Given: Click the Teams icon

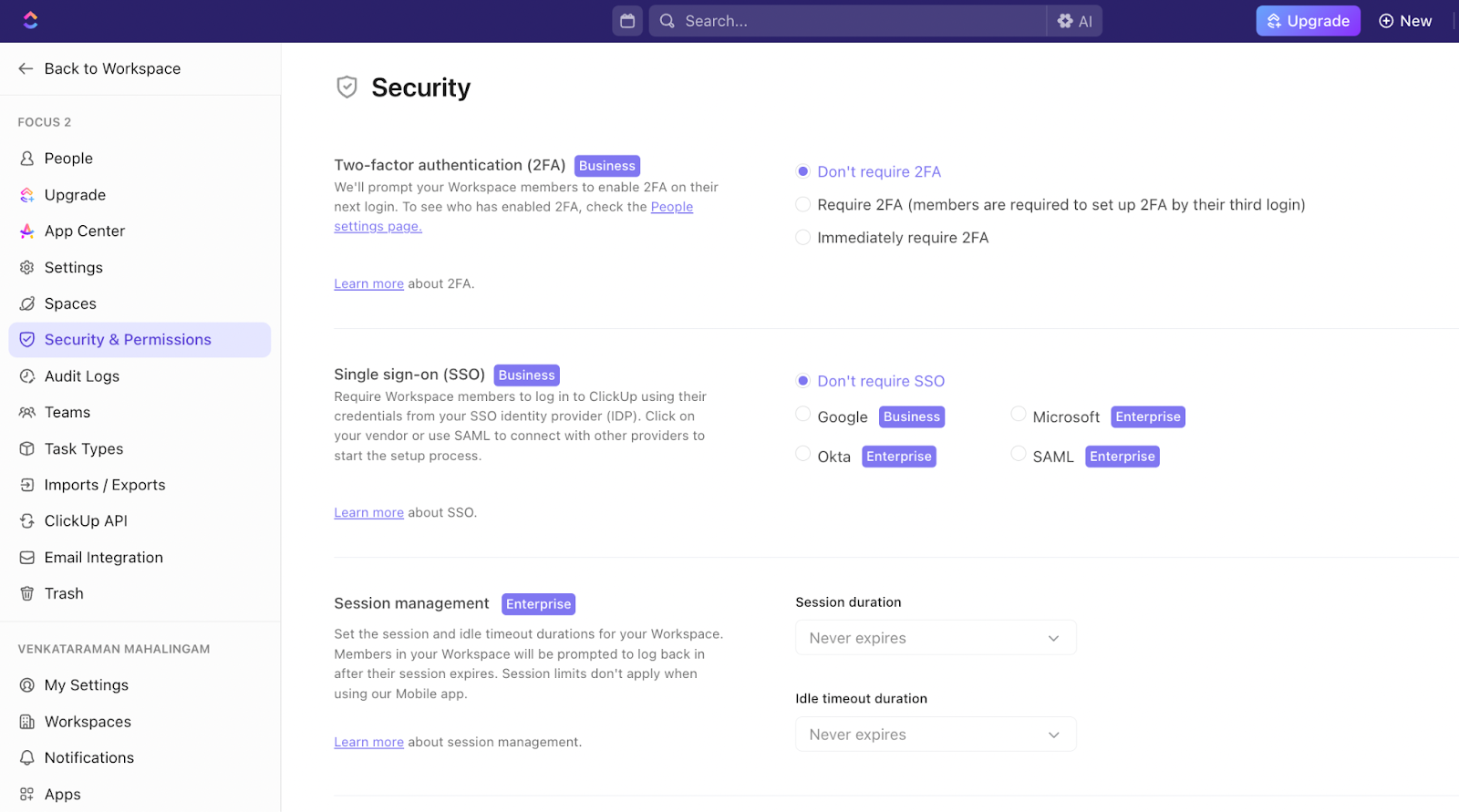Looking at the screenshot, I should click(27, 413).
